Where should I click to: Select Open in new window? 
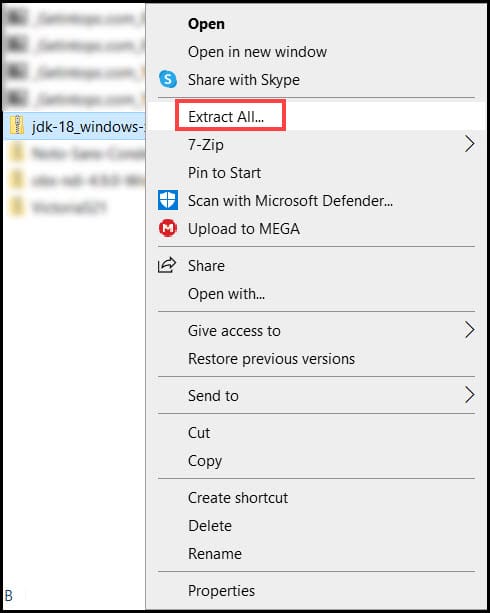pos(257,52)
